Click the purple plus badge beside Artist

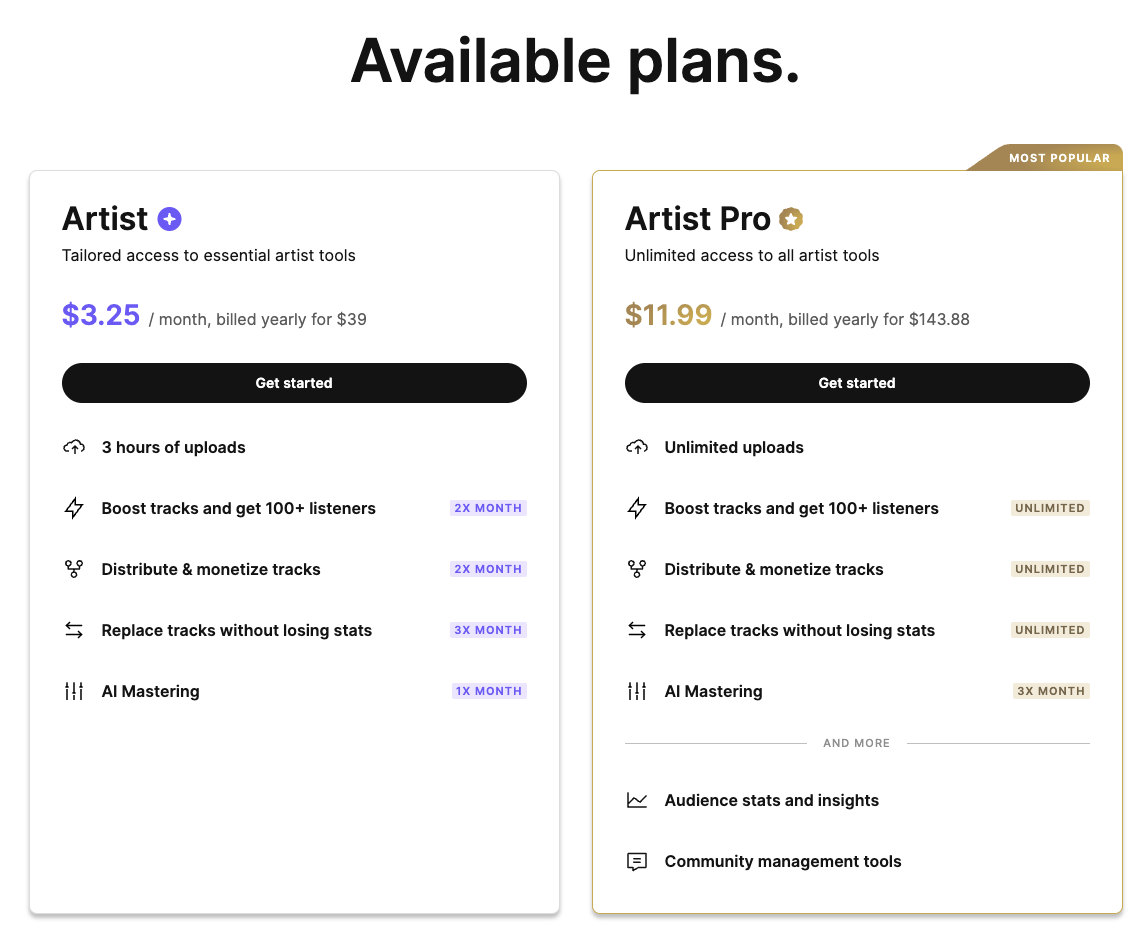pyautogui.click(x=170, y=219)
